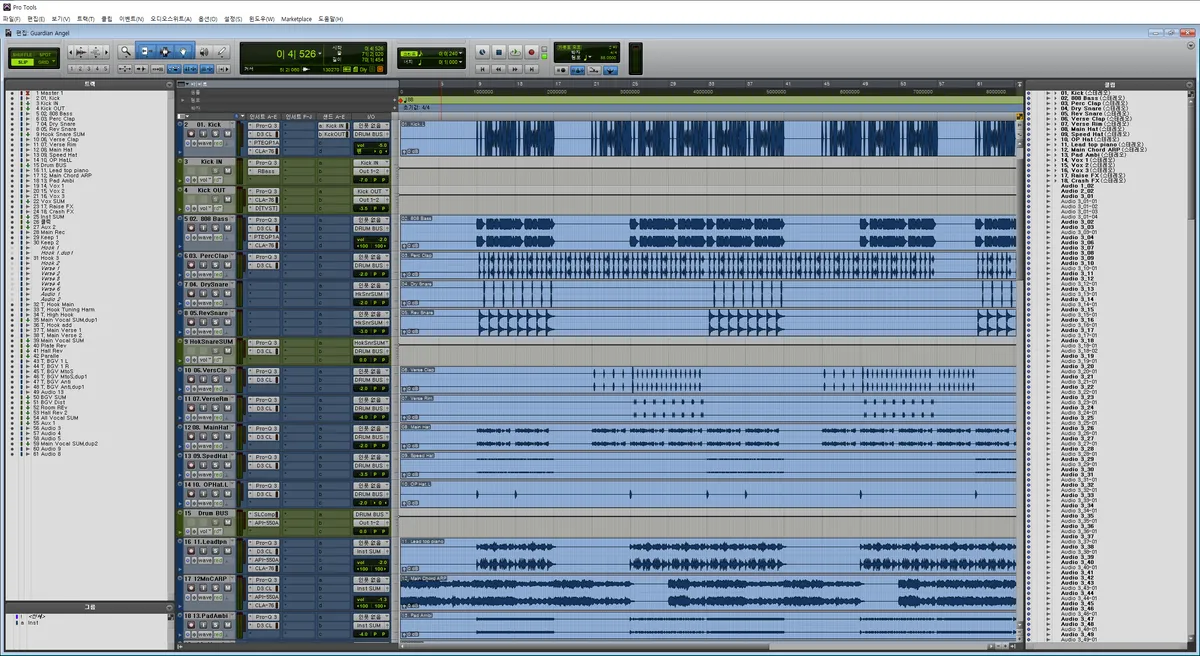Screen dimensions: 1200x656
Task: Record-enable the 01. Kick track
Action: pos(189,135)
